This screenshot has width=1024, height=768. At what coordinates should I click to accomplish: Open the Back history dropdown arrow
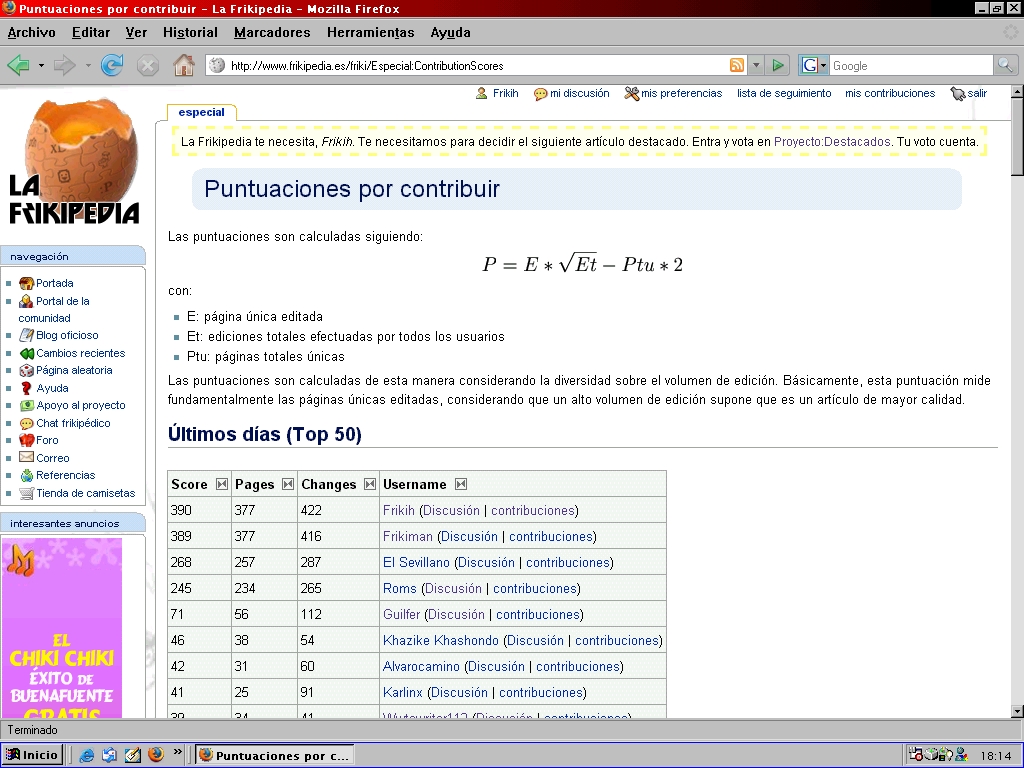pyautogui.click(x=41, y=66)
